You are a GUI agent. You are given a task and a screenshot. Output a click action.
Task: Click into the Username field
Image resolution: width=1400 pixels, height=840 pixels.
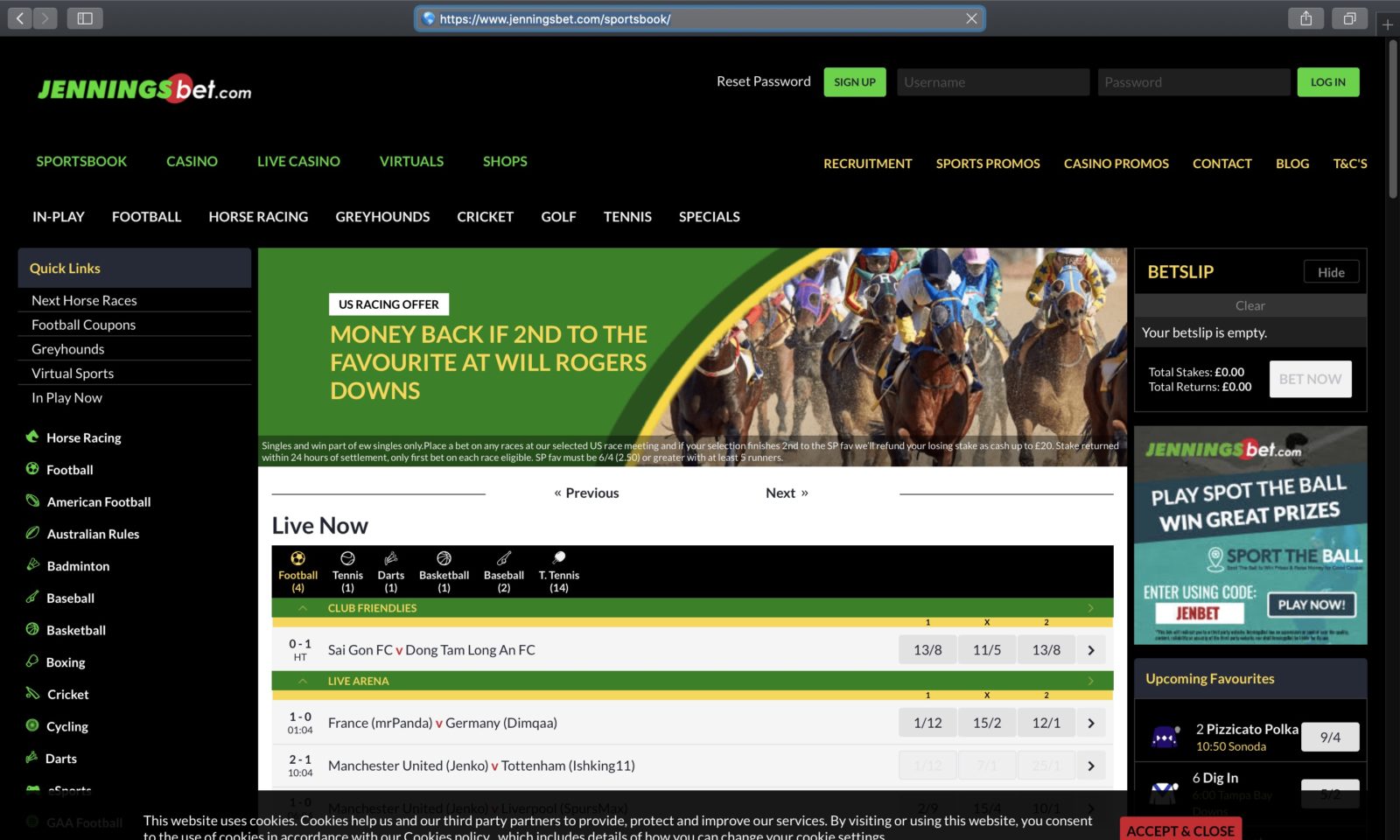(x=992, y=81)
